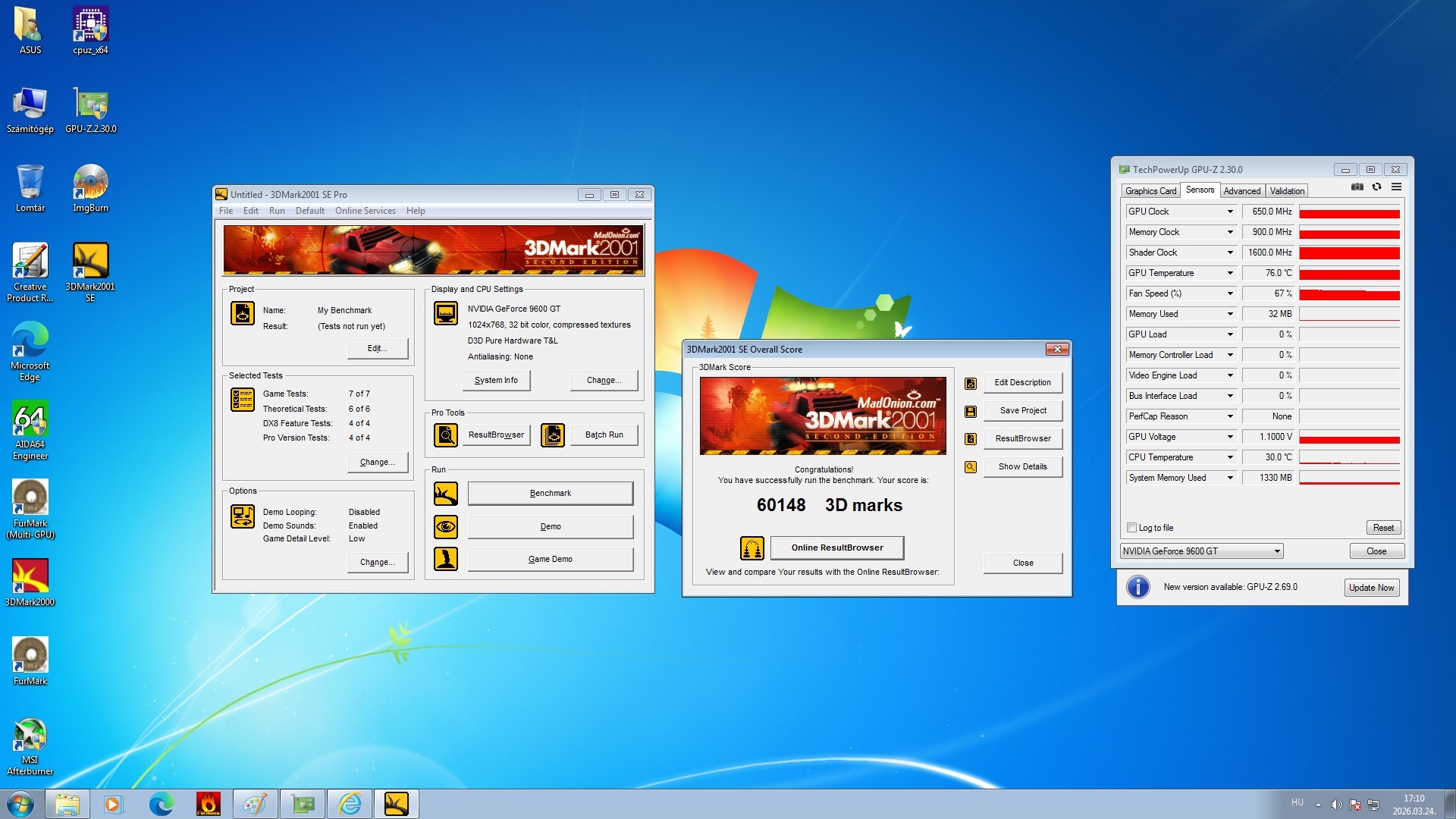
Task: Click the Batch Run icon
Action: (x=553, y=435)
